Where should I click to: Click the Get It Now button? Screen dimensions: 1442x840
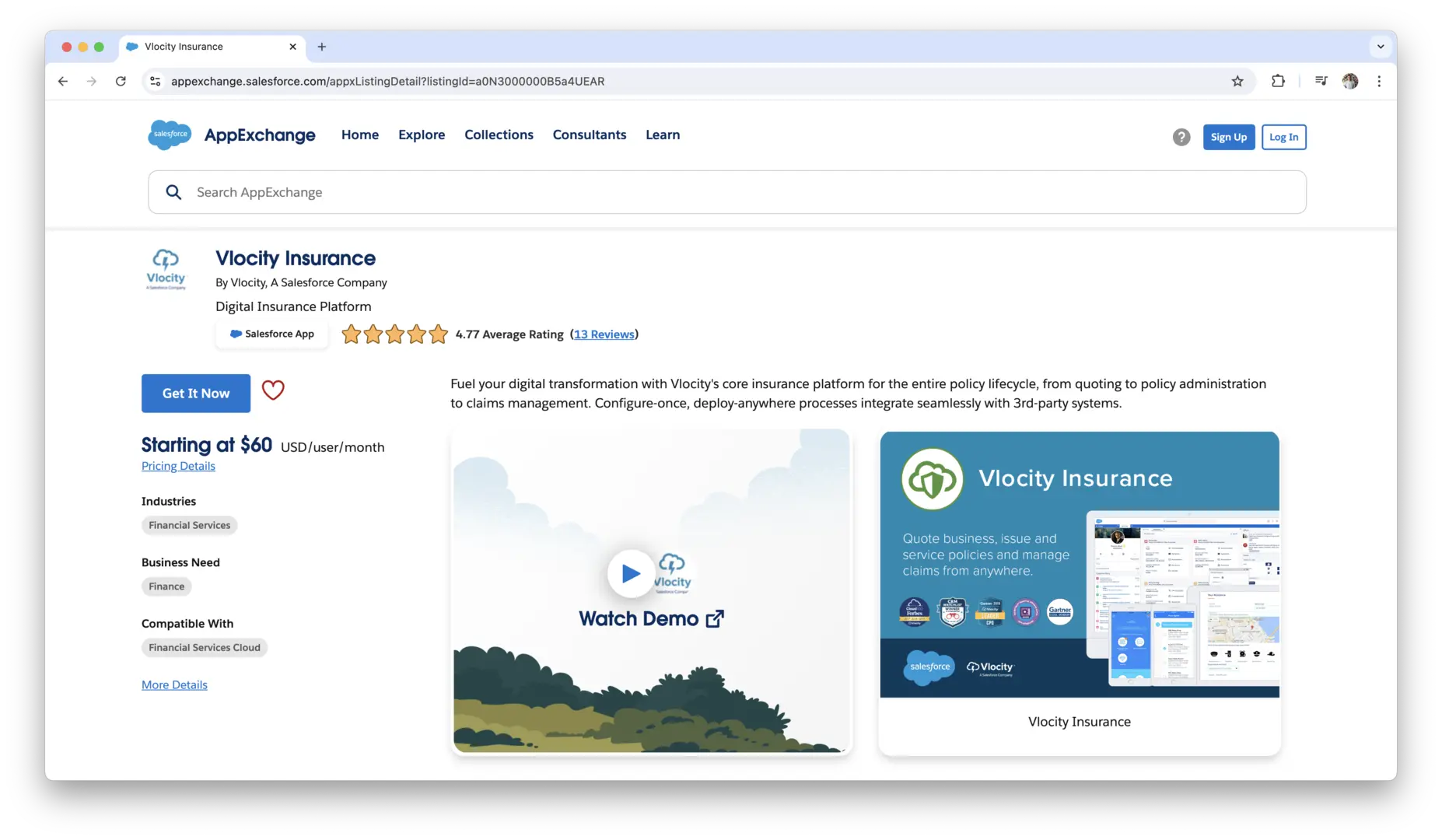coord(196,394)
